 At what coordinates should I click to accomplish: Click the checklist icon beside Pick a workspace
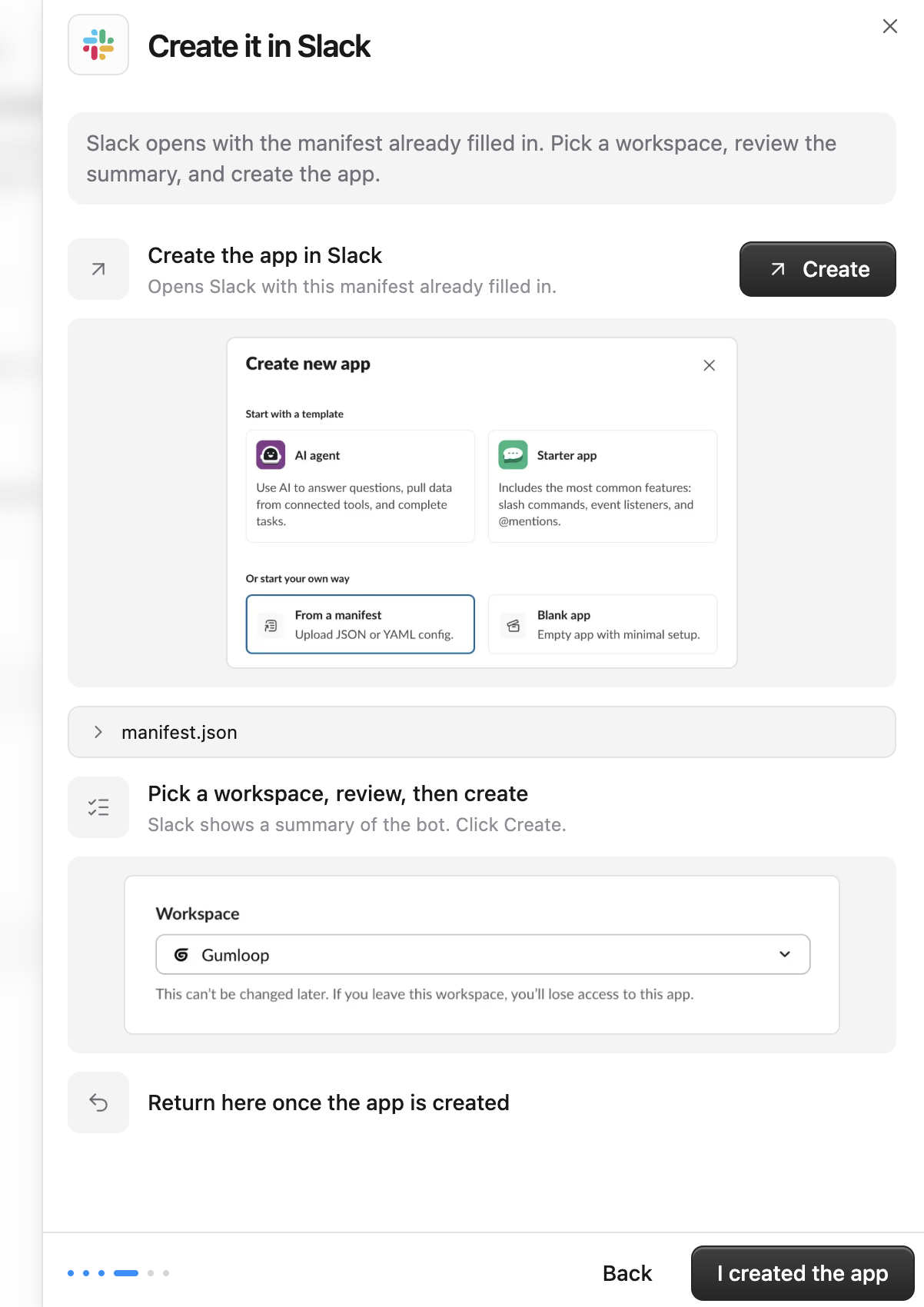click(x=98, y=807)
